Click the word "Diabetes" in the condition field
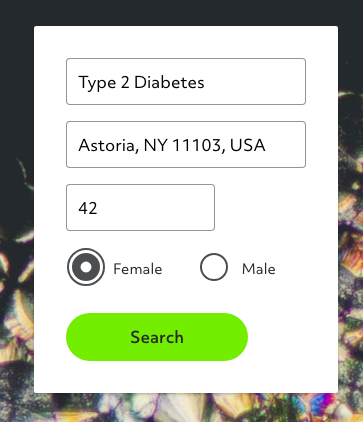Screen dimensions: 363x422 click(169, 82)
